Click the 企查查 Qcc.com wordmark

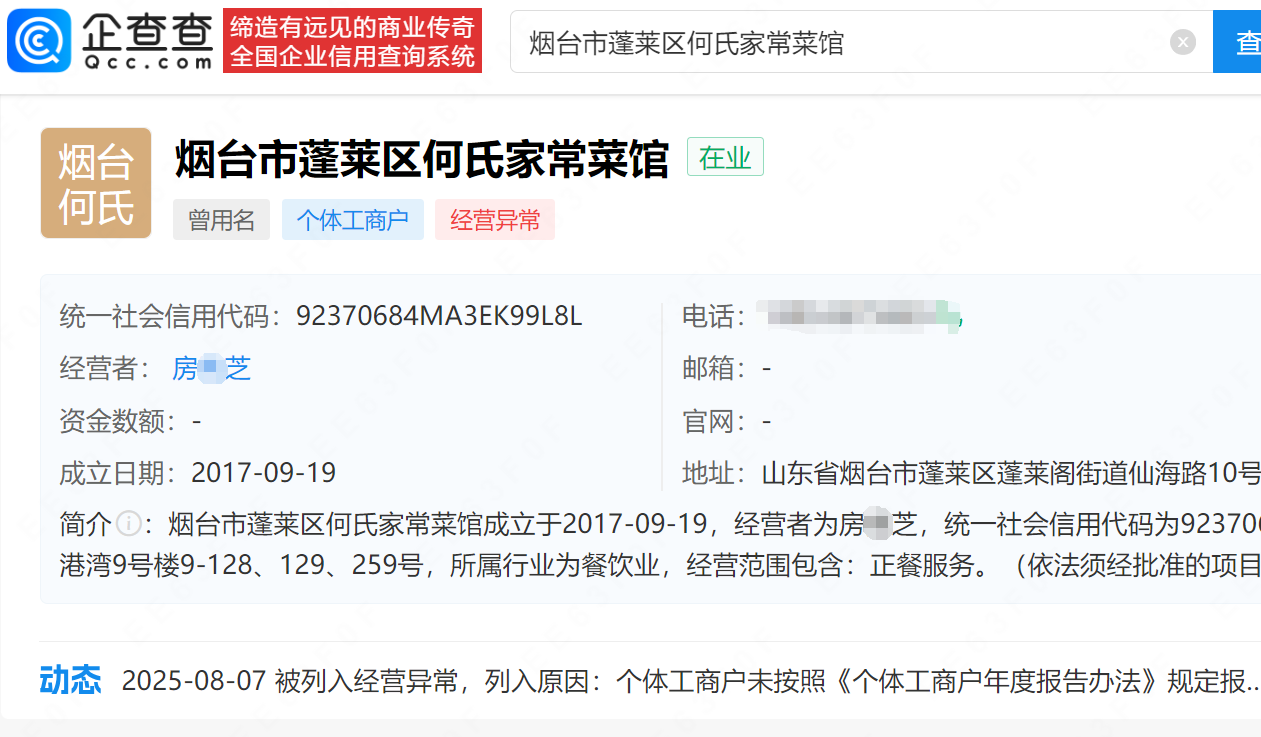(x=148, y=41)
